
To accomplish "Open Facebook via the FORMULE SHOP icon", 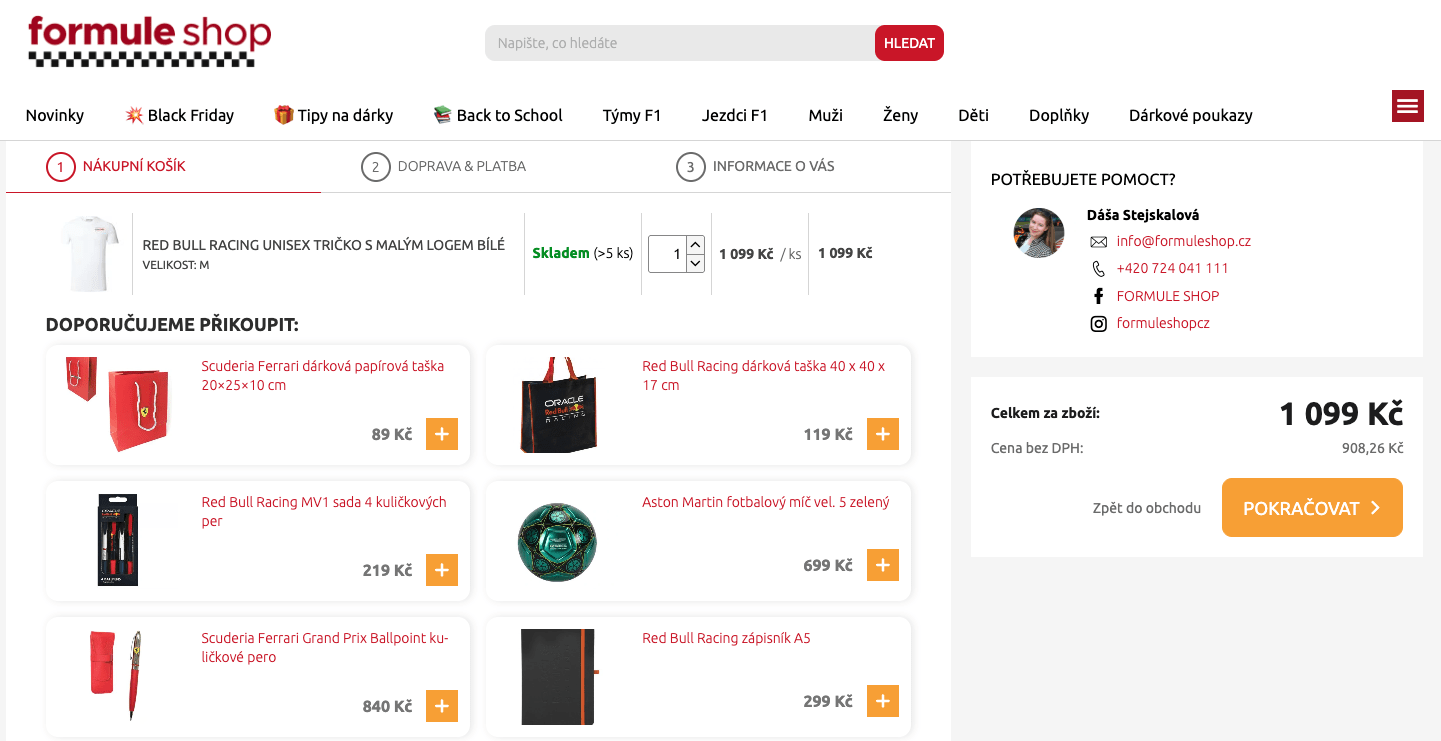I will pos(1099,296).
